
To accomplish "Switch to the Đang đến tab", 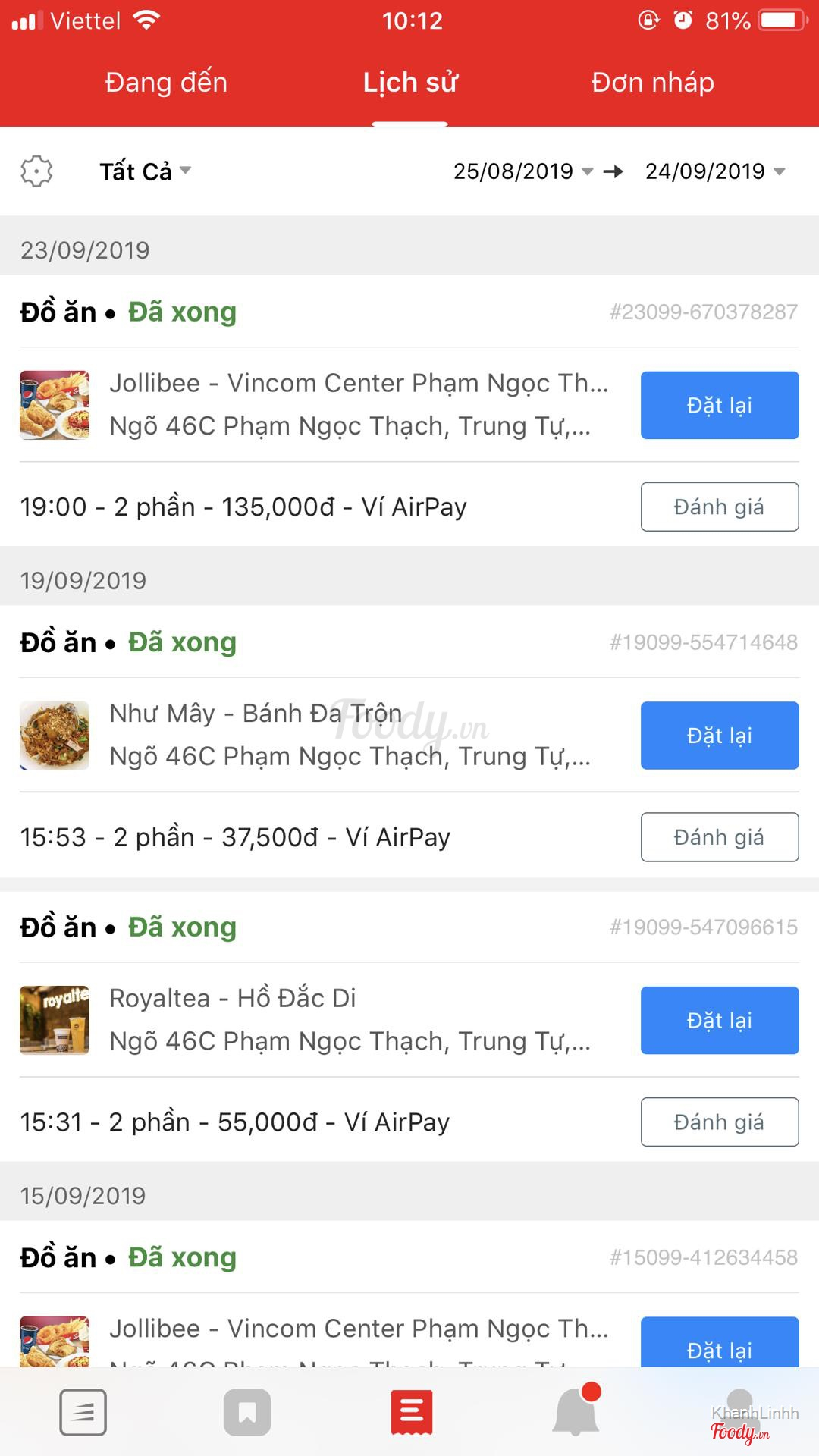I will (x=166, y=83).
